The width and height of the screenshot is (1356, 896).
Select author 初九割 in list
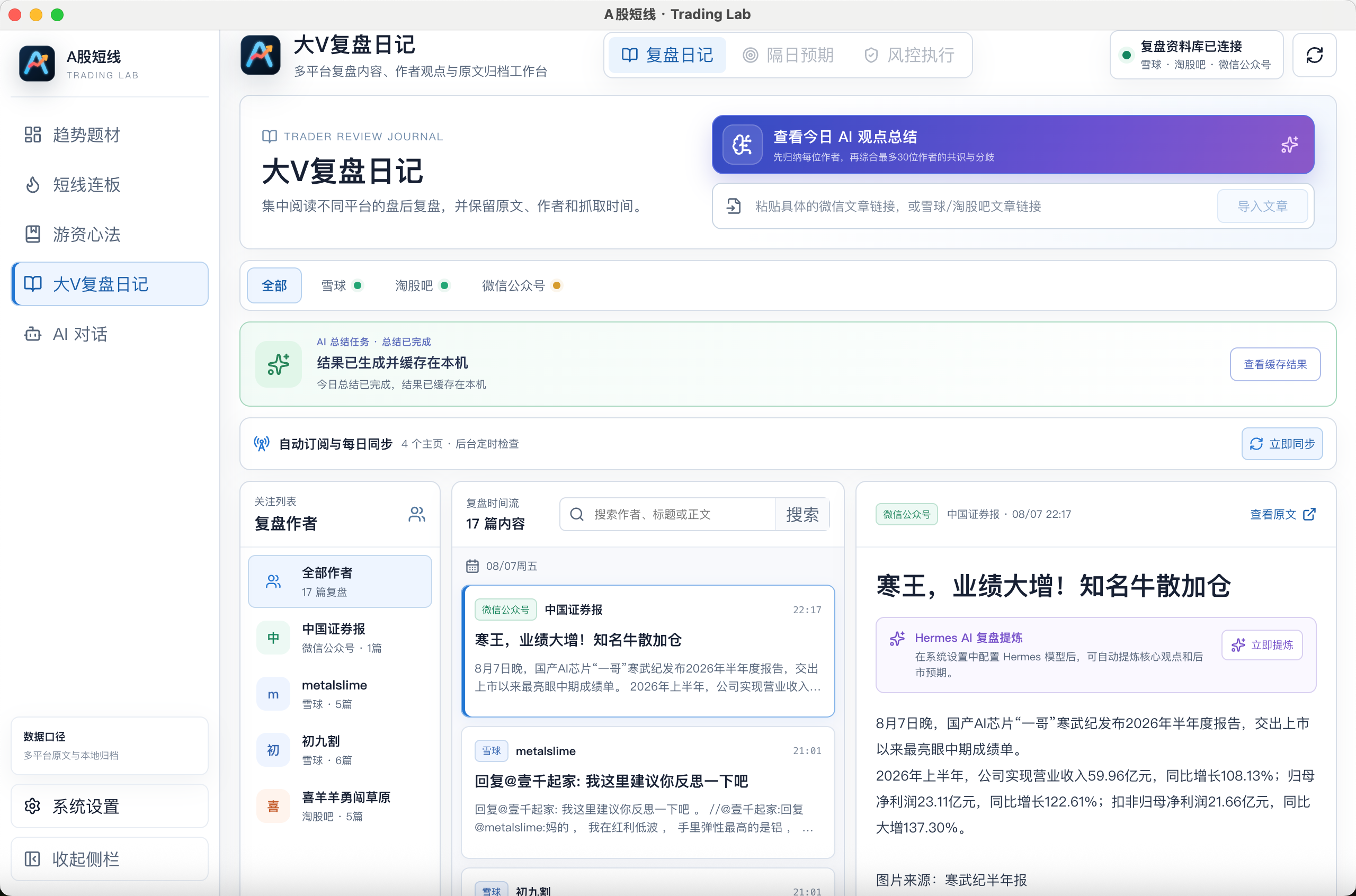tap(340, 749)
